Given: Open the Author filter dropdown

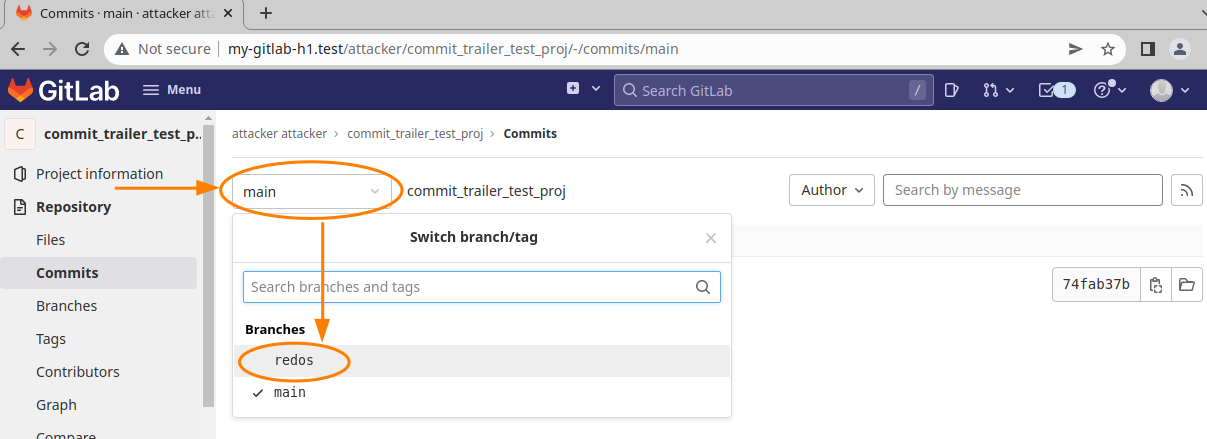Looking at the screenshot, I should click(x=831, y=190).
